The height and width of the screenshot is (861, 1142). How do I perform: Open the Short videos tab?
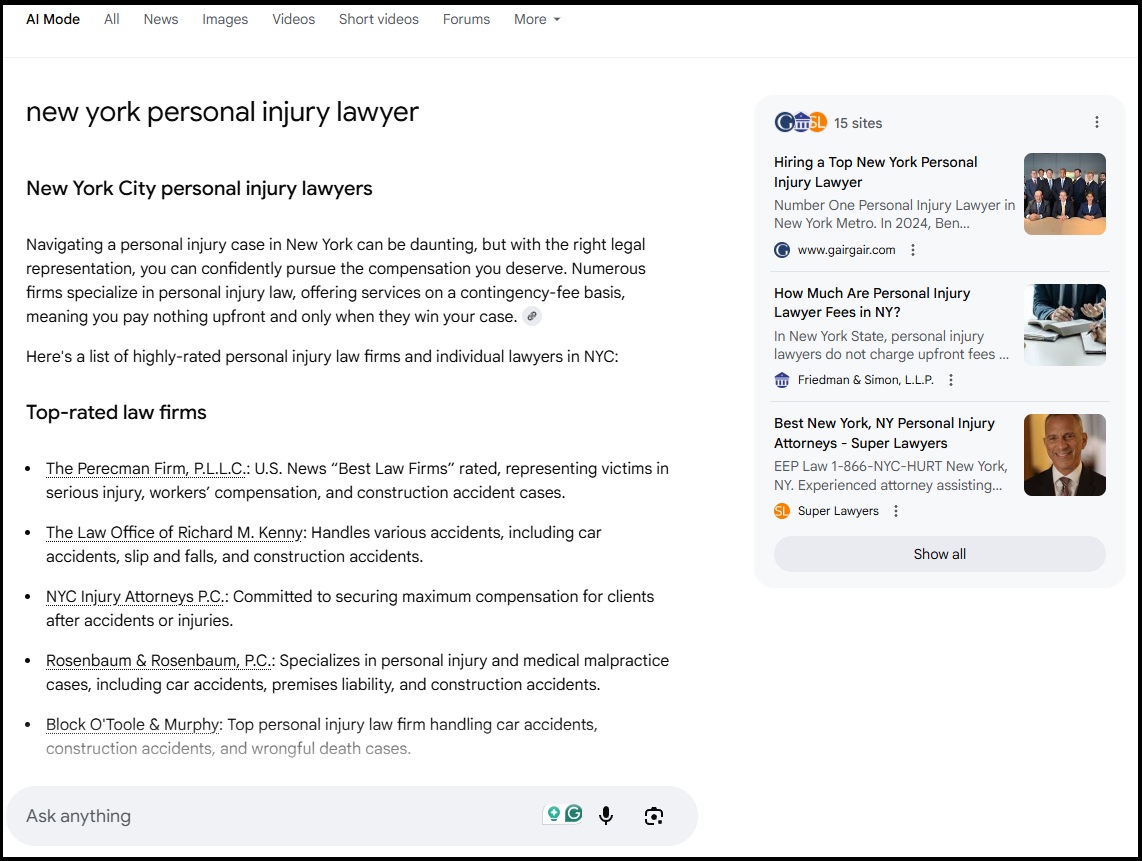point(379,20)
